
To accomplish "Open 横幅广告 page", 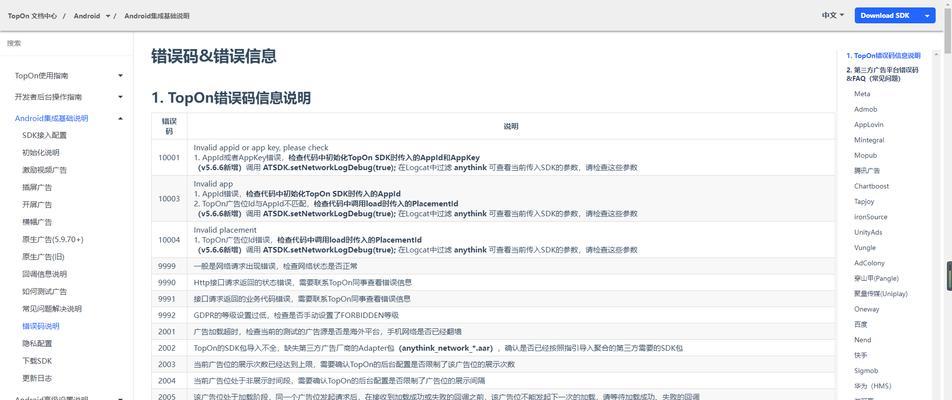I will (x=37, y=222).
